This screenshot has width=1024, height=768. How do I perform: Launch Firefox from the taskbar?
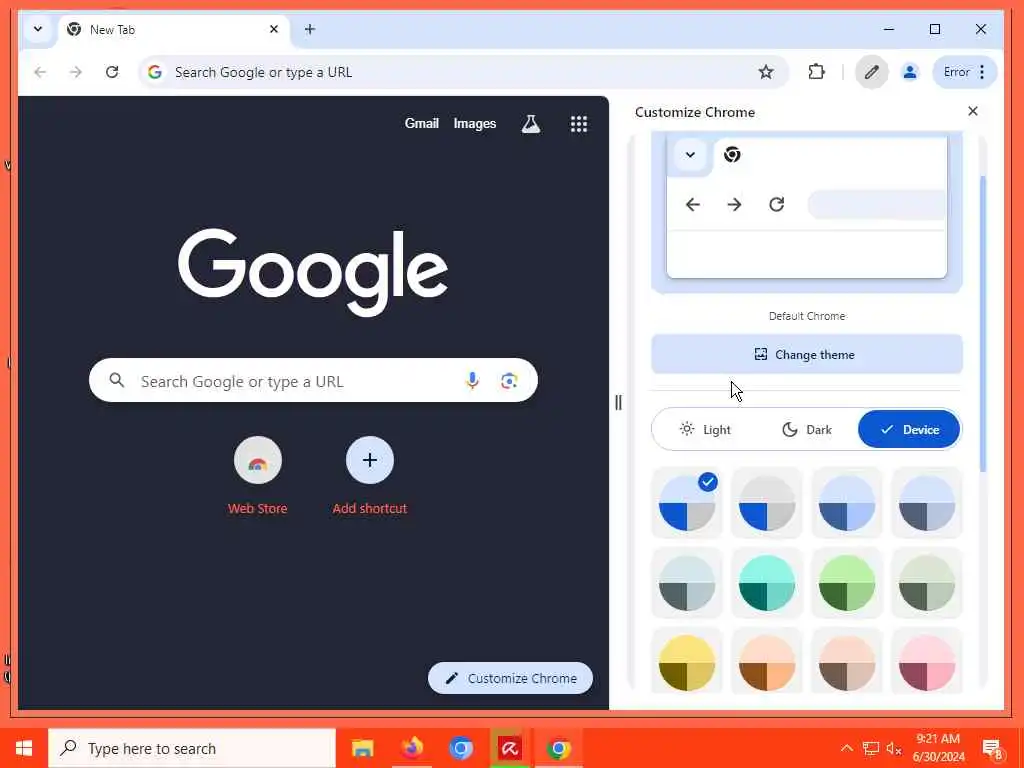[x=411, y=748]
